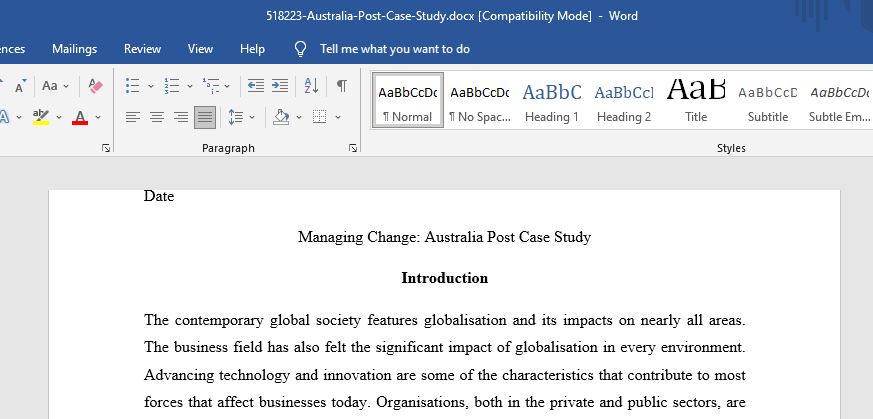Toggle Align Left paragraph alignment
The height and width of the screenshot is (419, 873).
[133, 117]
